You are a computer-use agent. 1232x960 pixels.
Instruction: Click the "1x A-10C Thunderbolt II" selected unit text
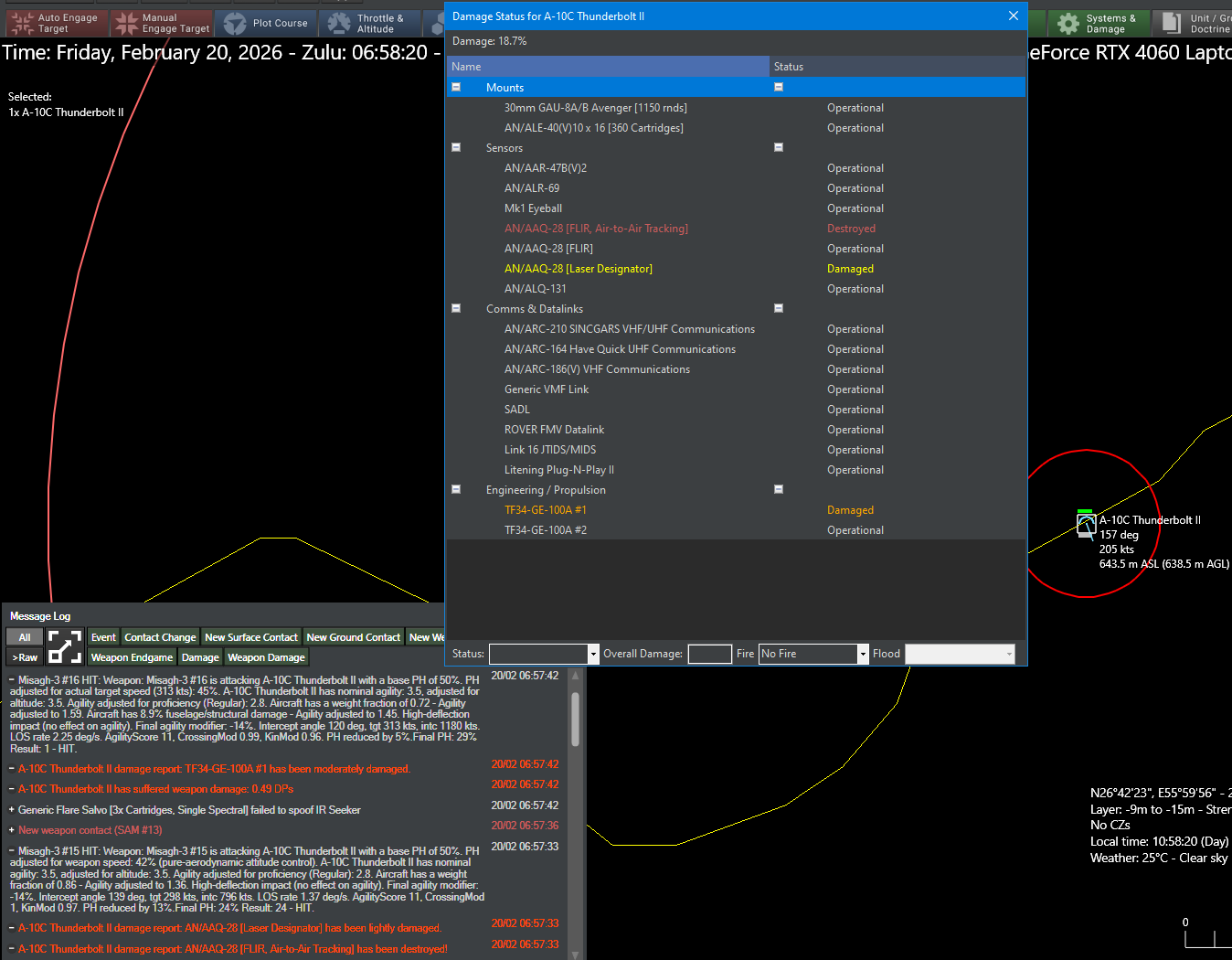pos(66,112)
